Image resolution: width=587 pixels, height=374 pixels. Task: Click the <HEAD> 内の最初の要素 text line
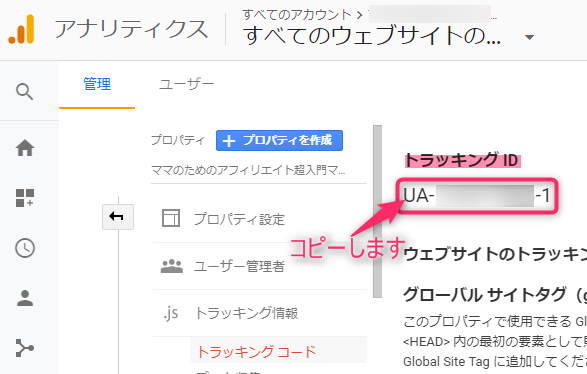tap(495, 341)
